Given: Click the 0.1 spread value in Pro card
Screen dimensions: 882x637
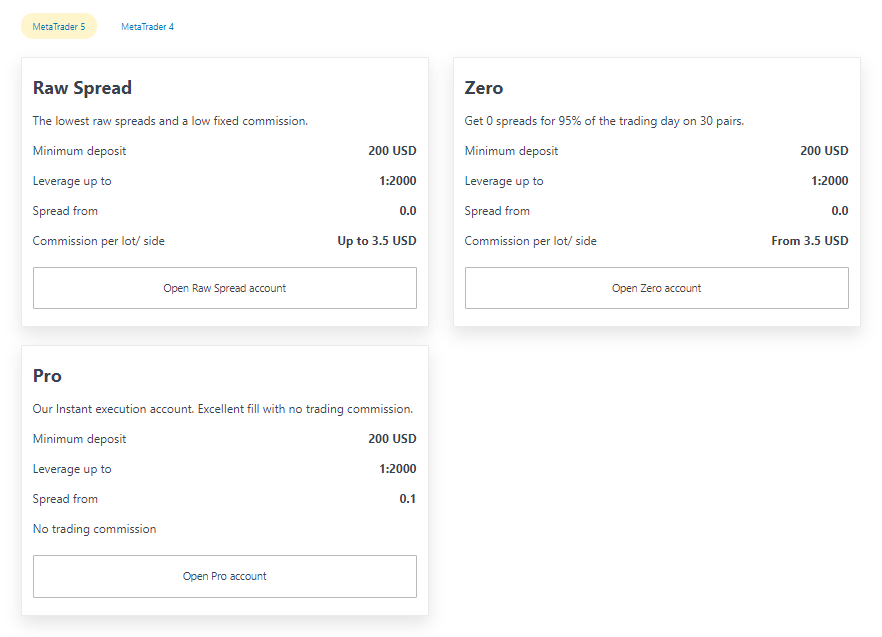Looking at the screenshot, I should coord(408,499).
